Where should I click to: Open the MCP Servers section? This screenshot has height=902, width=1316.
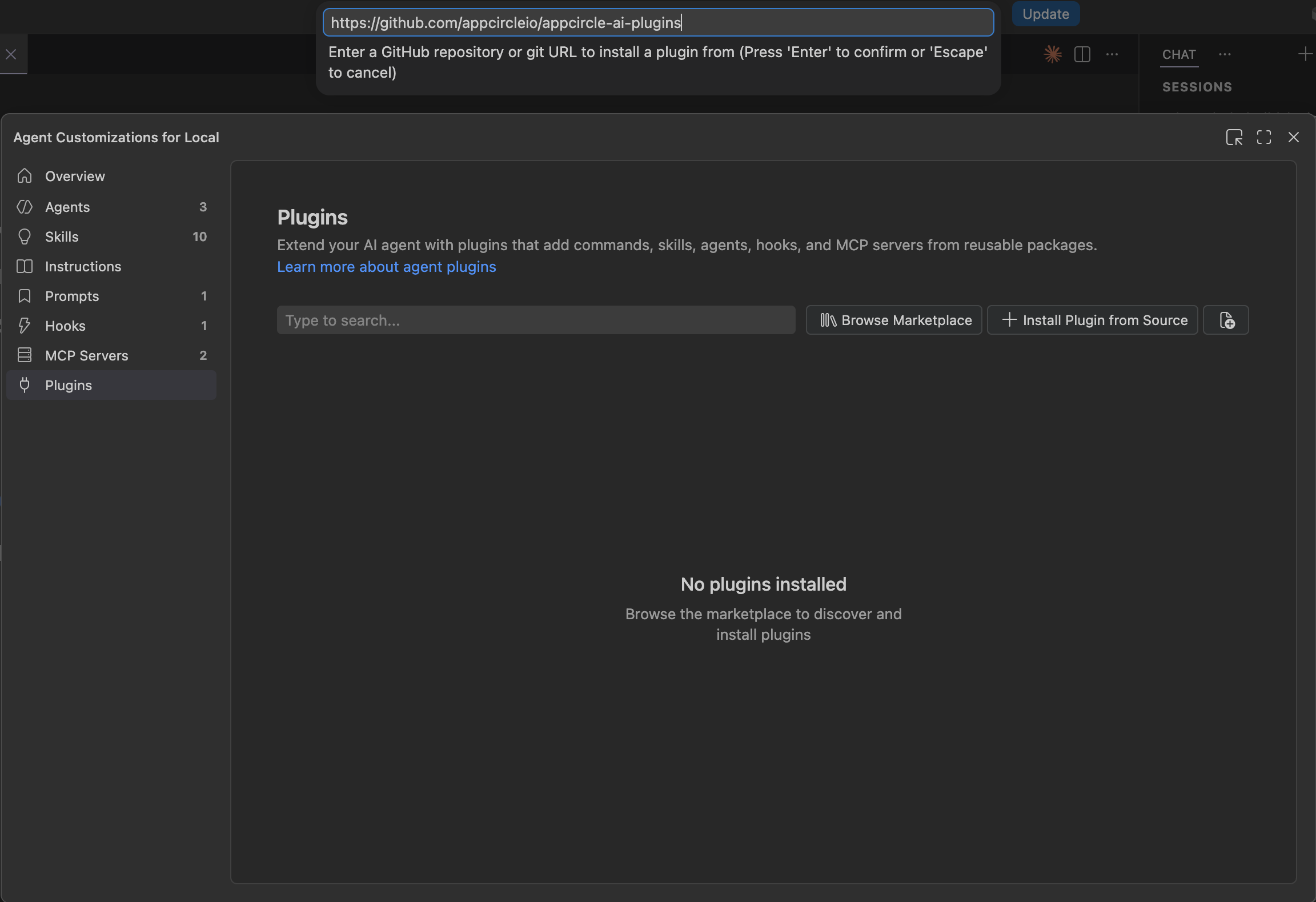pos(111,355)
